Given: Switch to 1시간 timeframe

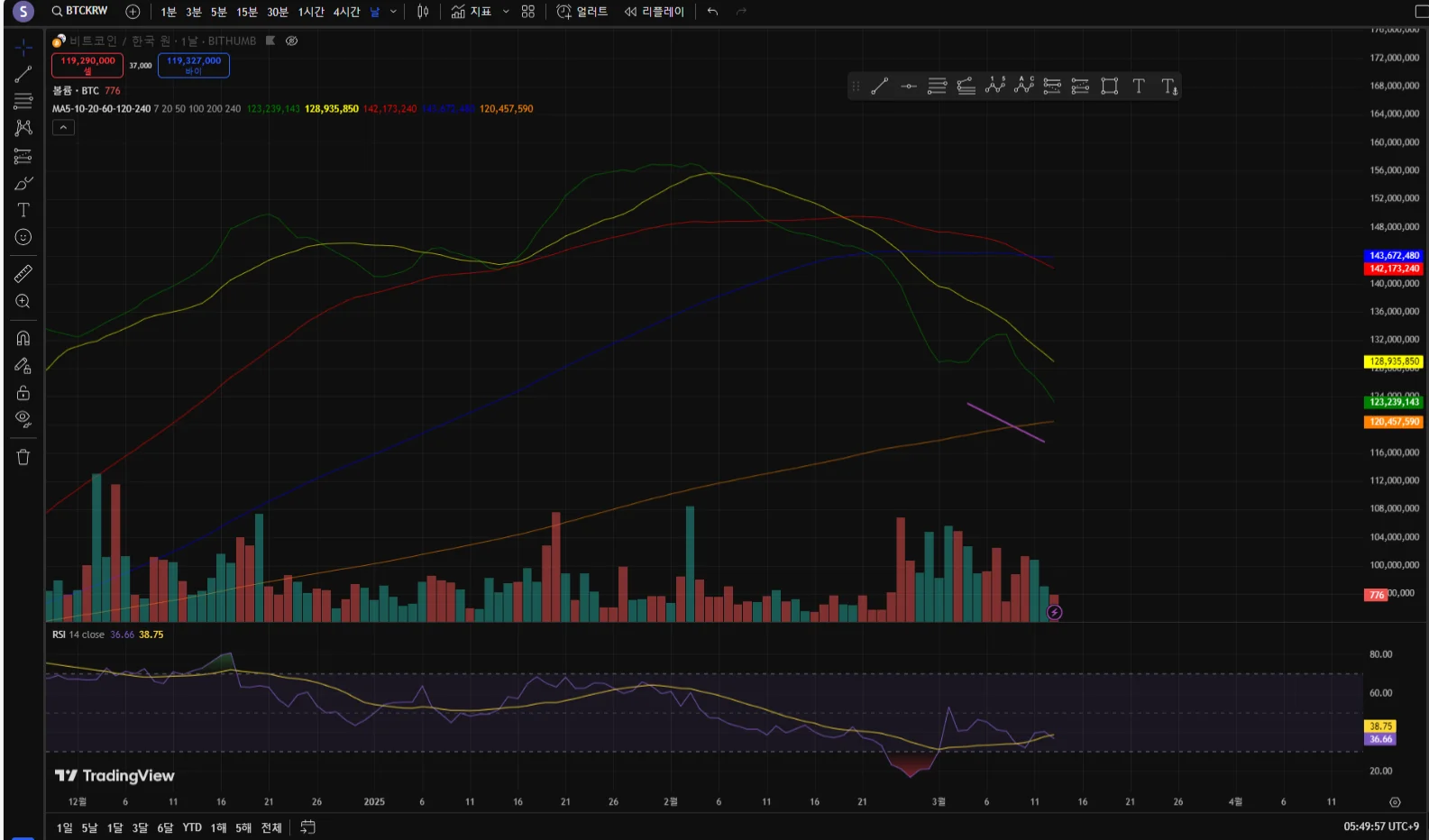Looking at the screenshot, I should 311,12.
